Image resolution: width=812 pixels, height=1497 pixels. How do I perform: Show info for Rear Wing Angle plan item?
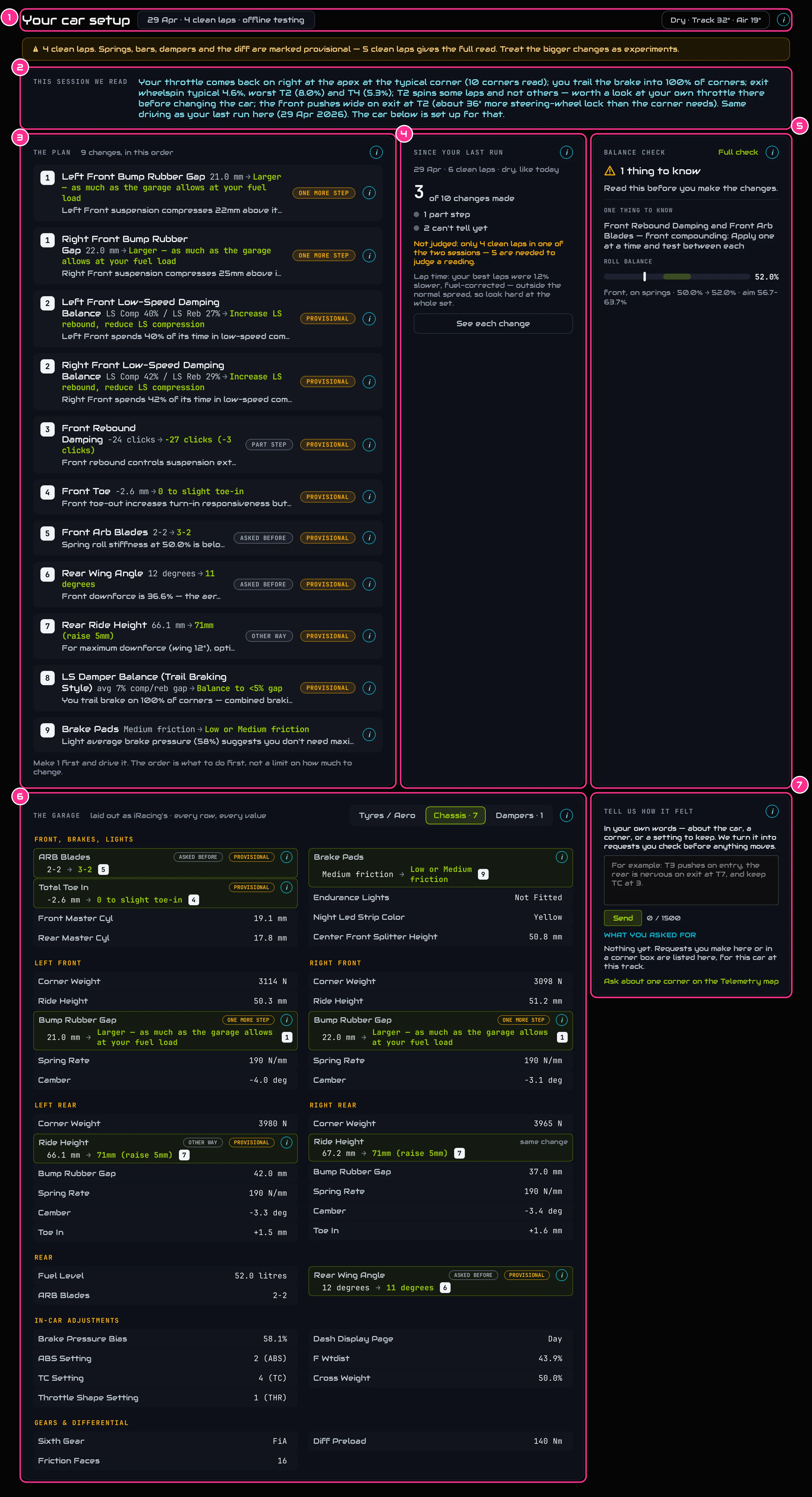(369, 584)
